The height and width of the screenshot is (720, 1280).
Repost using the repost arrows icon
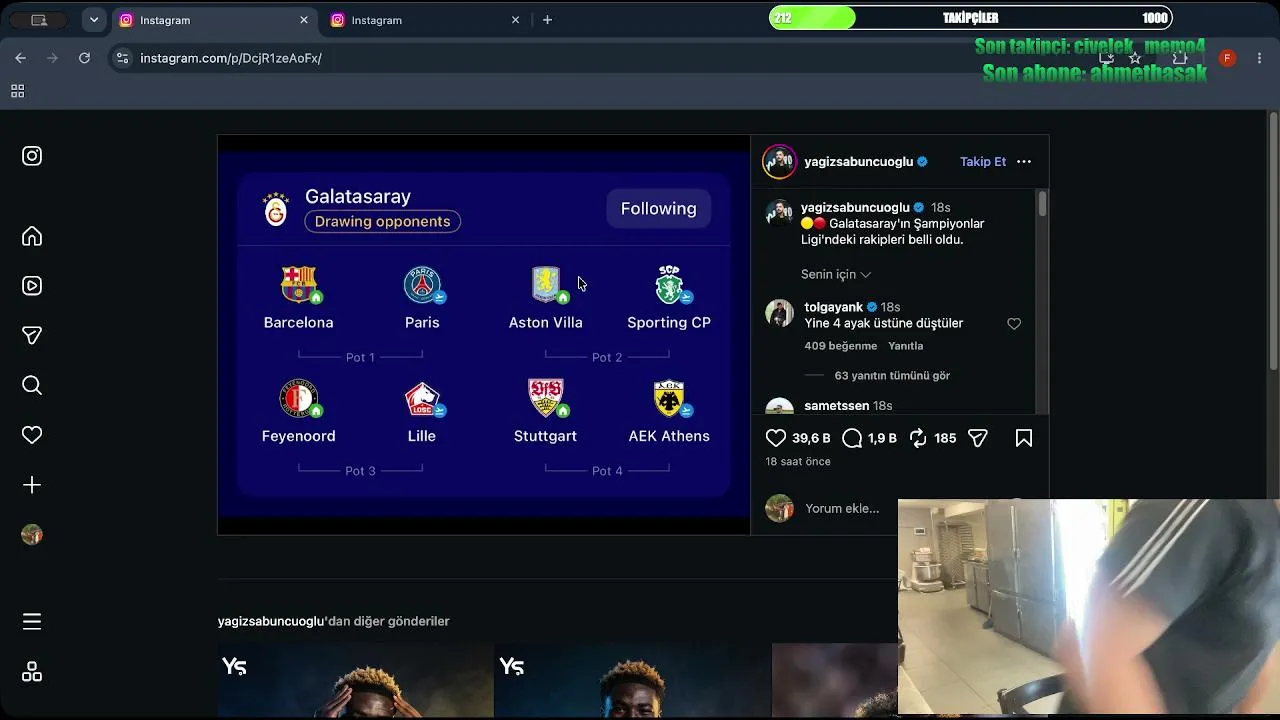pos(918,438)
